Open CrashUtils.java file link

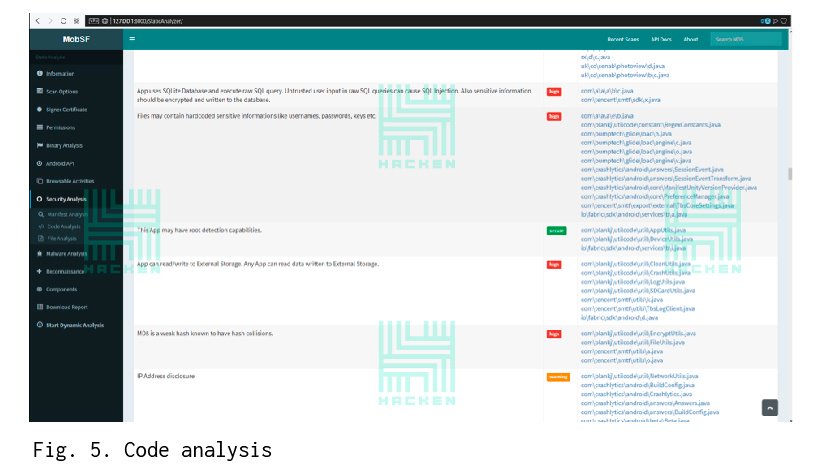click(x=636, y=273)
